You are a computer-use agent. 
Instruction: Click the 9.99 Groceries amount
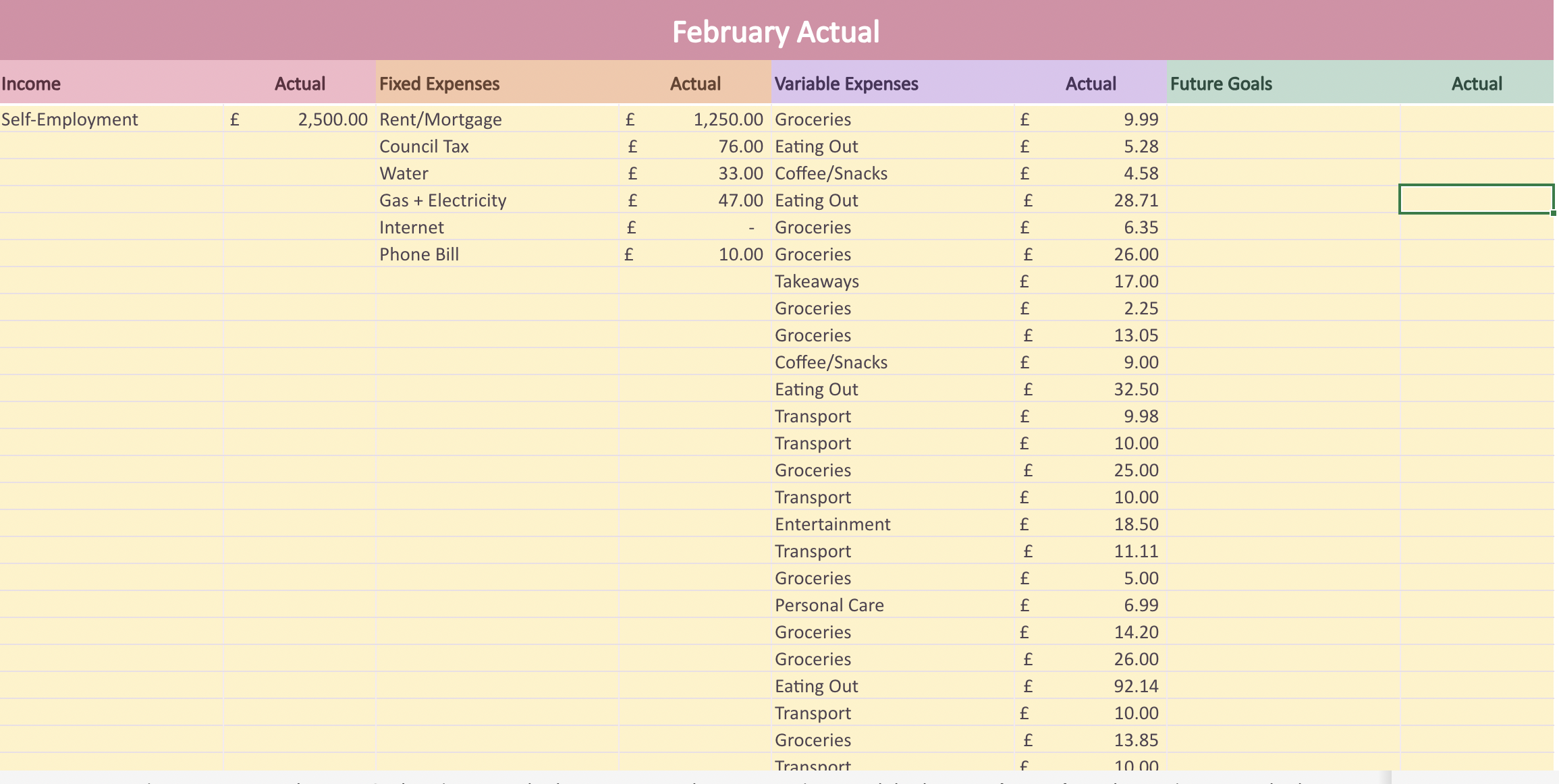[x=1091, y=119]
